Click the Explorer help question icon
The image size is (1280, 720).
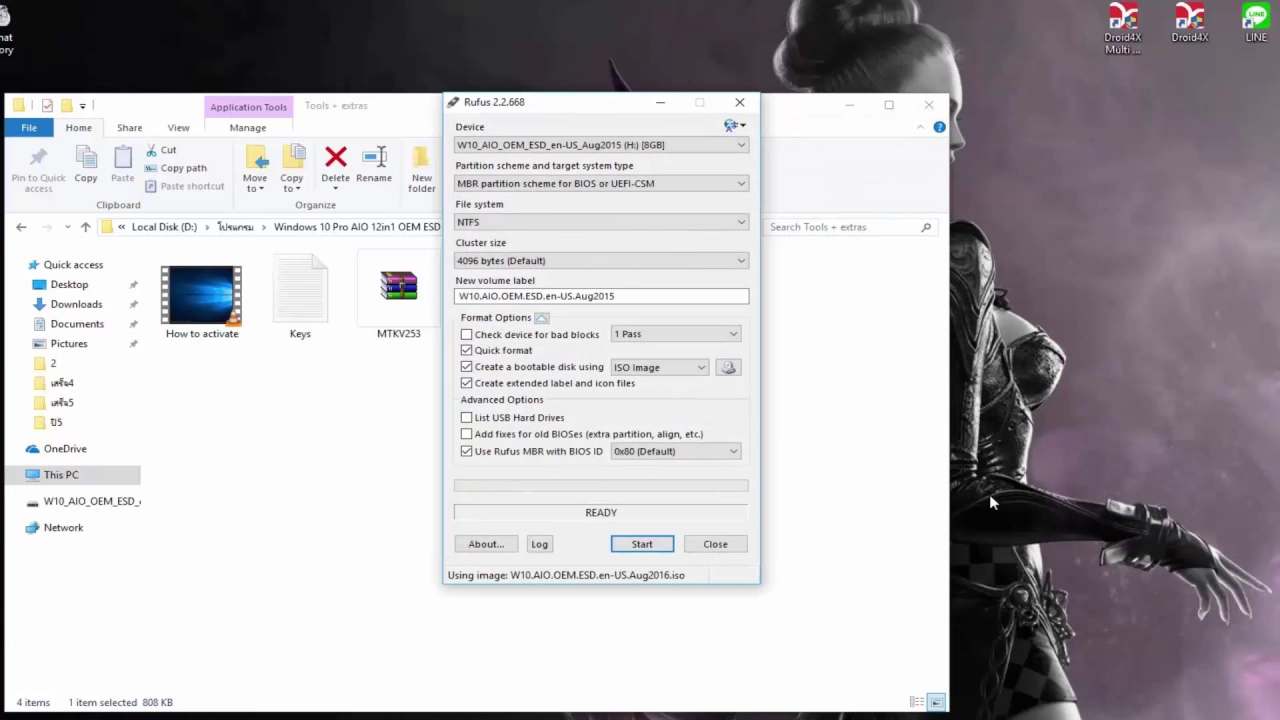(939, 127)
